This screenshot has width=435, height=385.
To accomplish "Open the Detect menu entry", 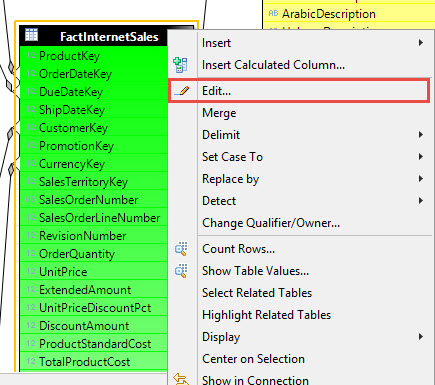I will pos(300,201).
